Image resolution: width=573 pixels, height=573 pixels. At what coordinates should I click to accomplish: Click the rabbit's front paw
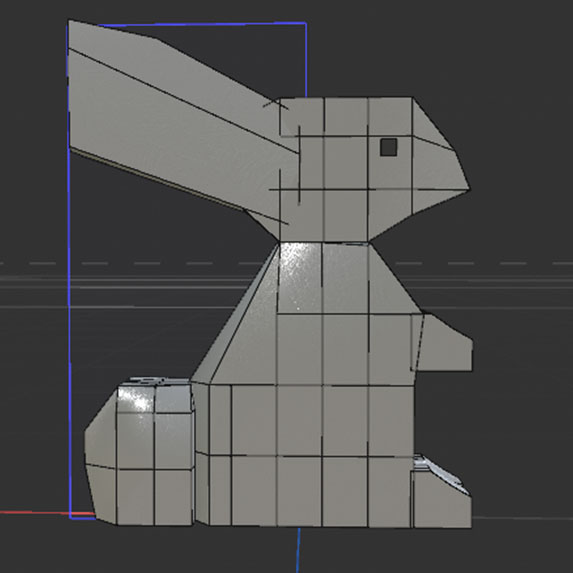443,344
